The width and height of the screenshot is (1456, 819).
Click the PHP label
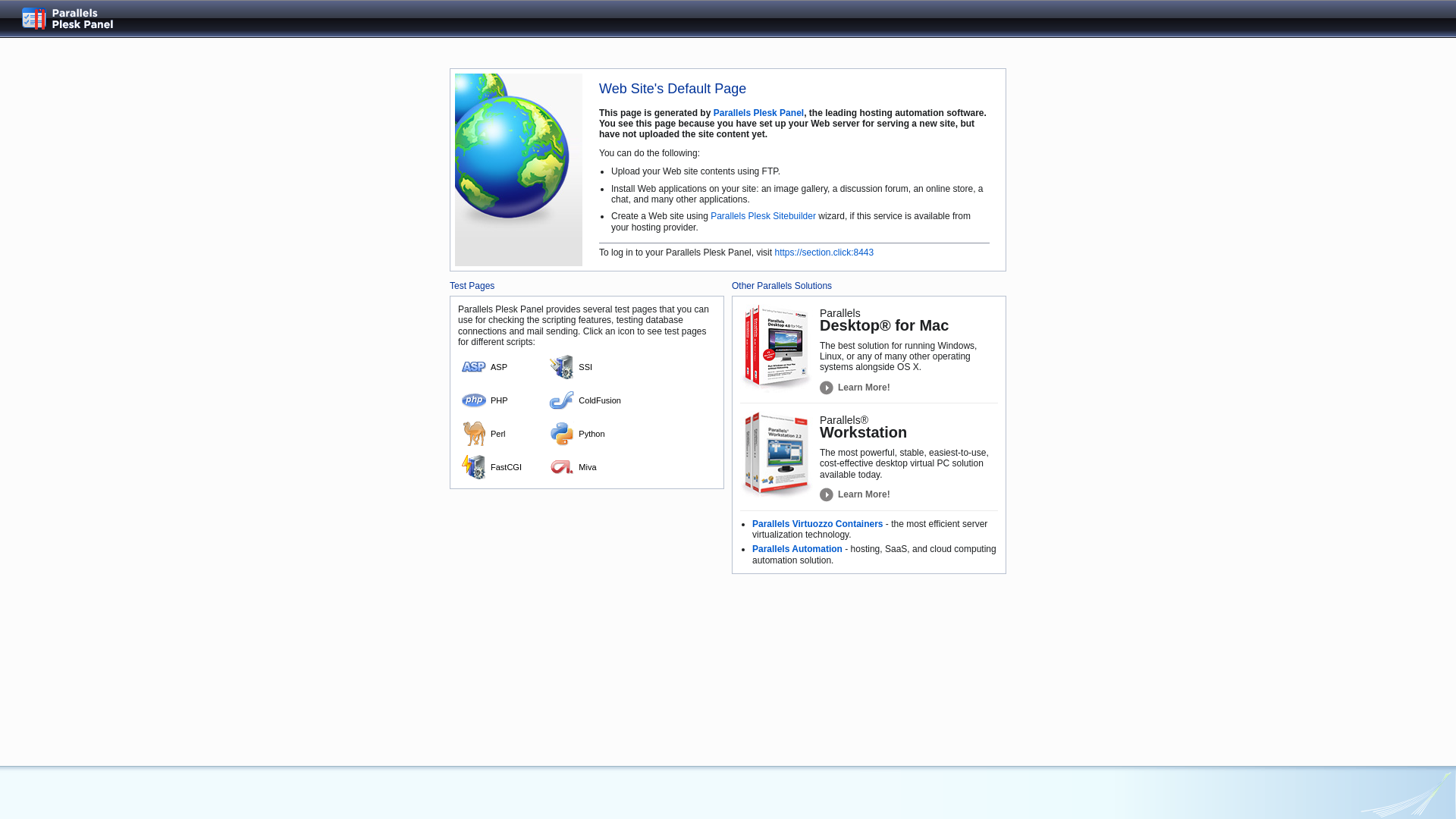point(499,400)
